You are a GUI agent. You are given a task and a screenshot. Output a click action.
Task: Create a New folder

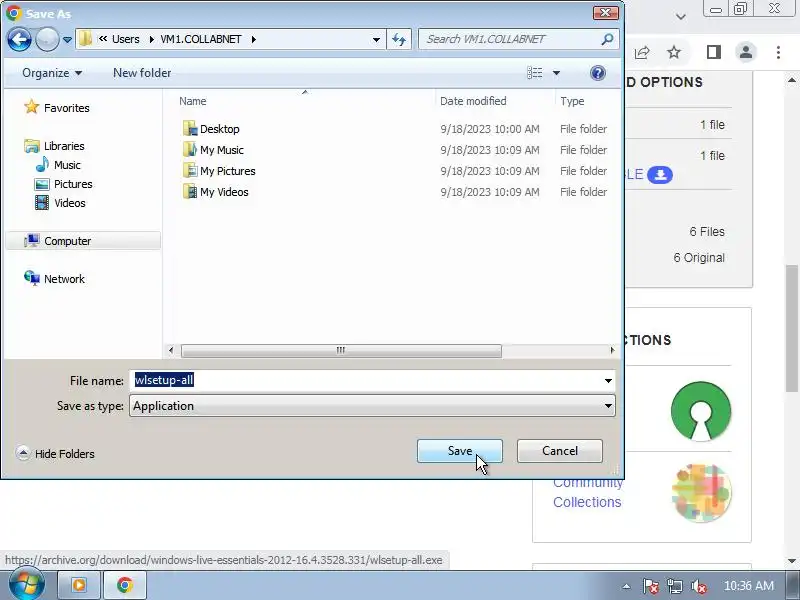[142, 73]
